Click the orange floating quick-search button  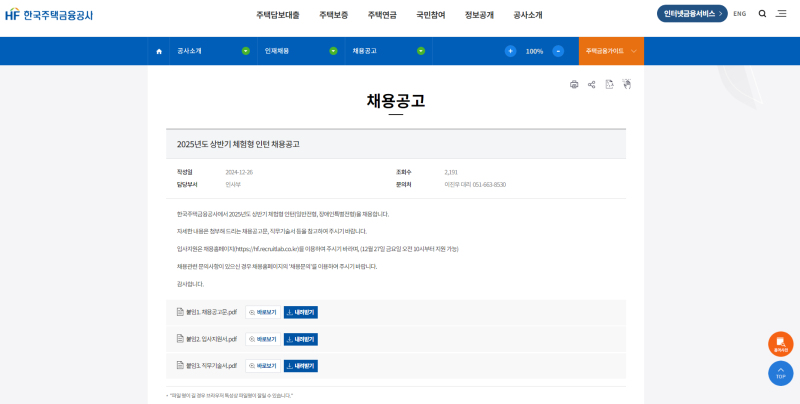click(781, 344)
